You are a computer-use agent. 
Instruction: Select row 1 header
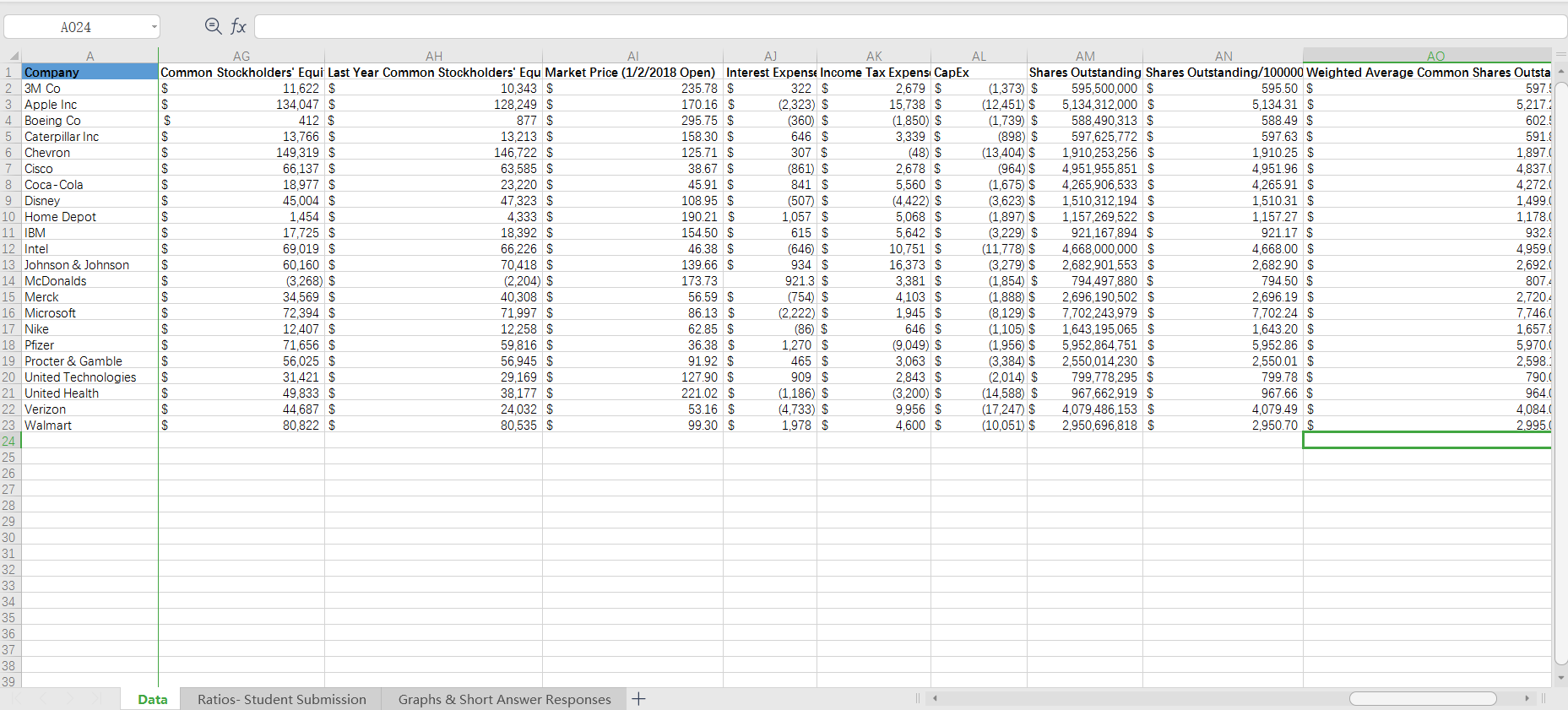9,73
